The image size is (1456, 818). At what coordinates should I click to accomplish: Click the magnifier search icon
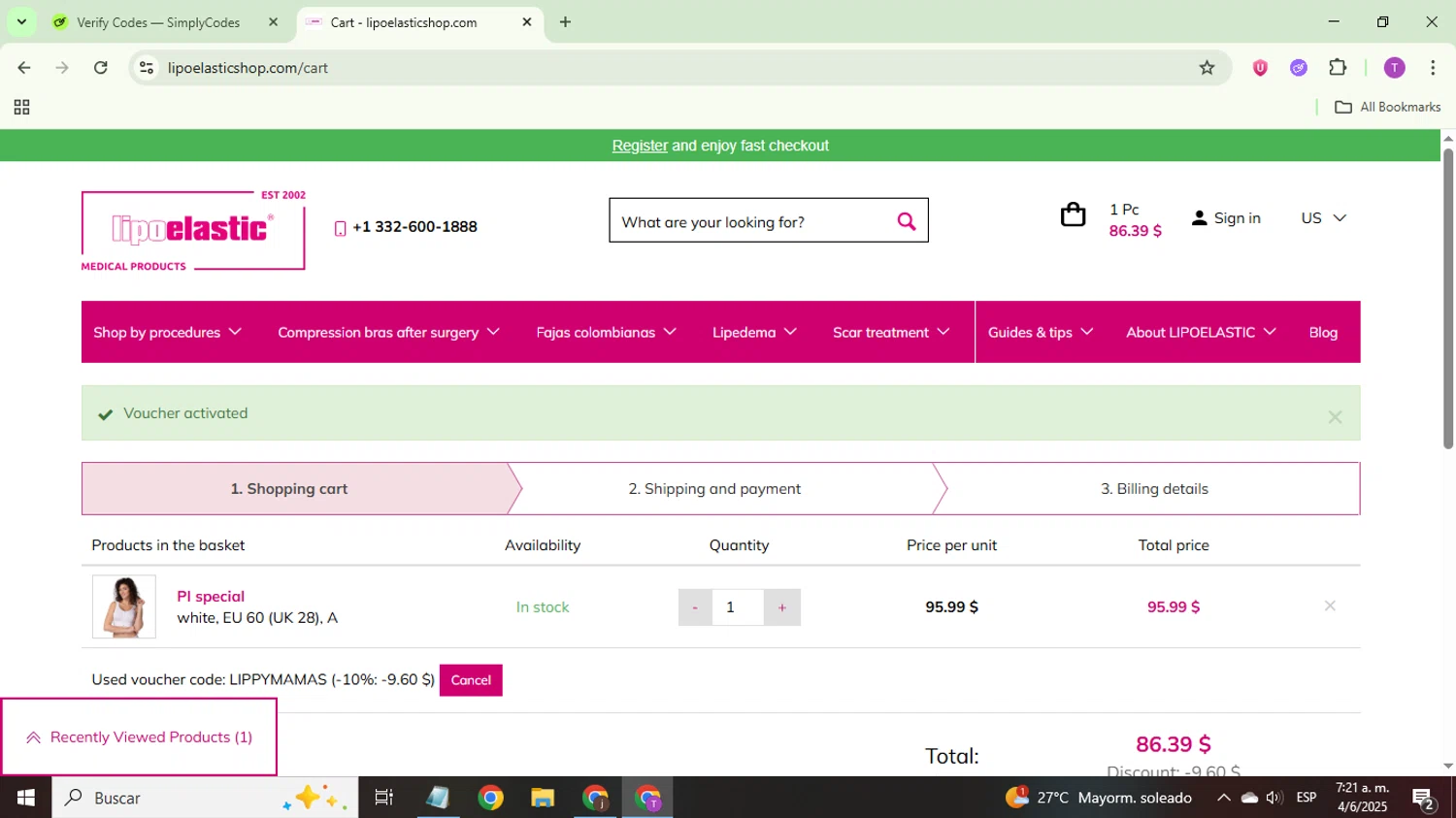[906, 222]
